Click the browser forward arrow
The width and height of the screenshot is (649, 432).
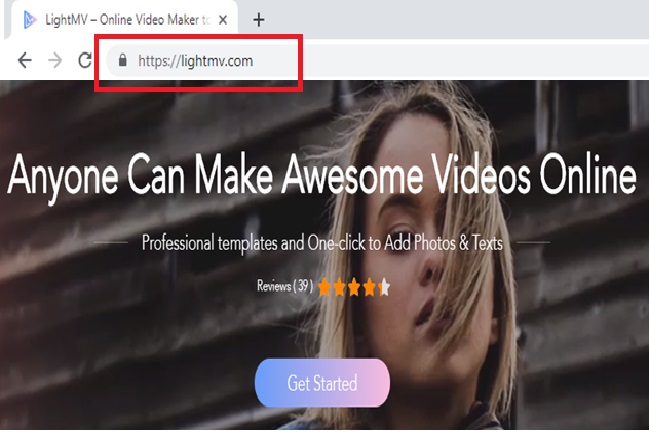tap(55, 60)
